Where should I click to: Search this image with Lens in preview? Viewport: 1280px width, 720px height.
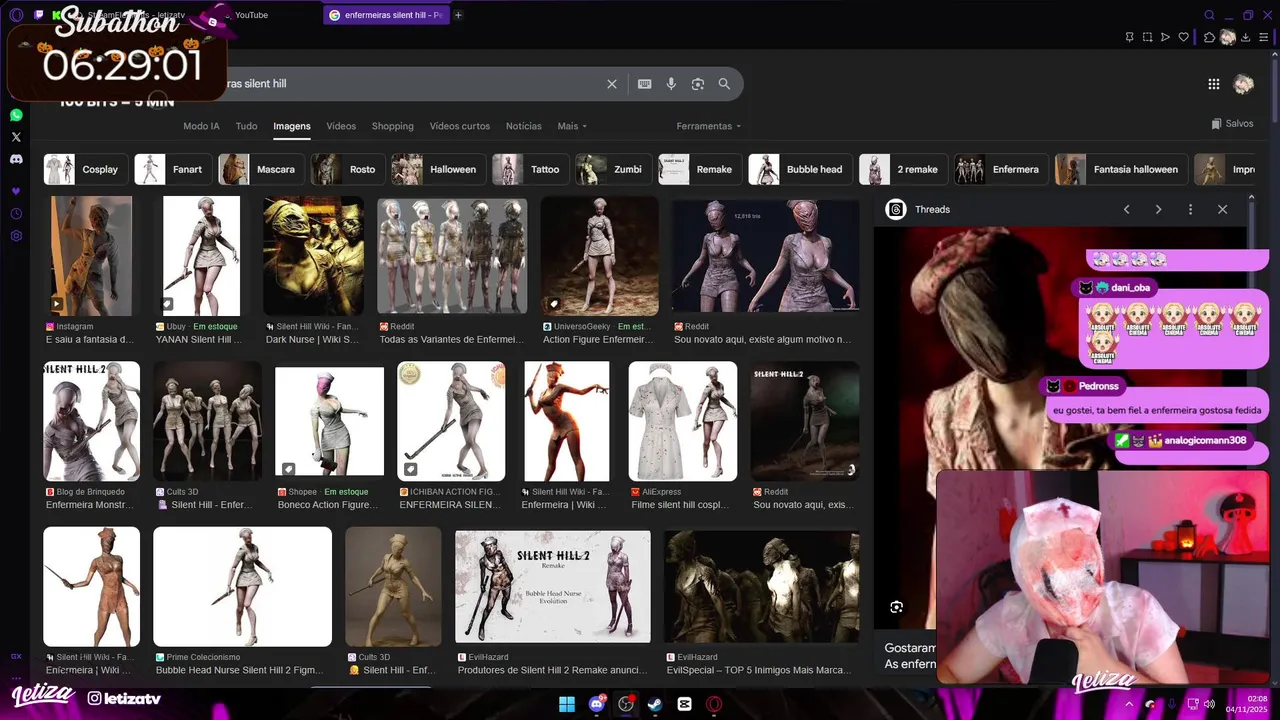897,607
